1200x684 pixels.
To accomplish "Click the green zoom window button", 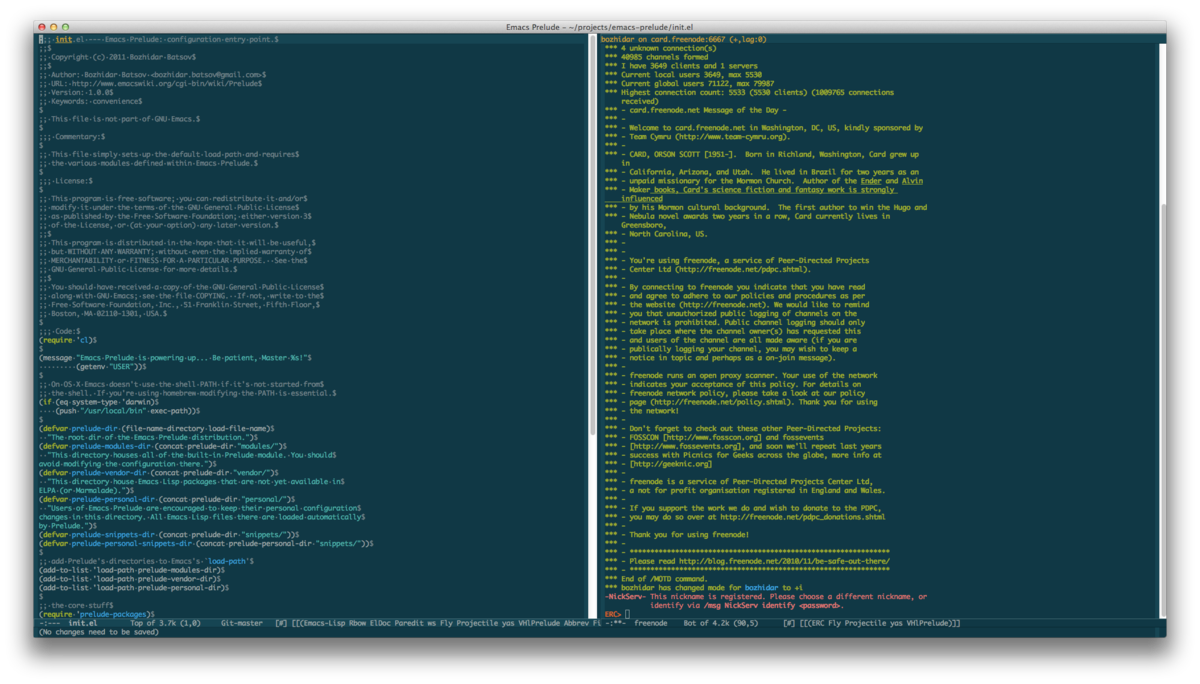I will 65,26.
